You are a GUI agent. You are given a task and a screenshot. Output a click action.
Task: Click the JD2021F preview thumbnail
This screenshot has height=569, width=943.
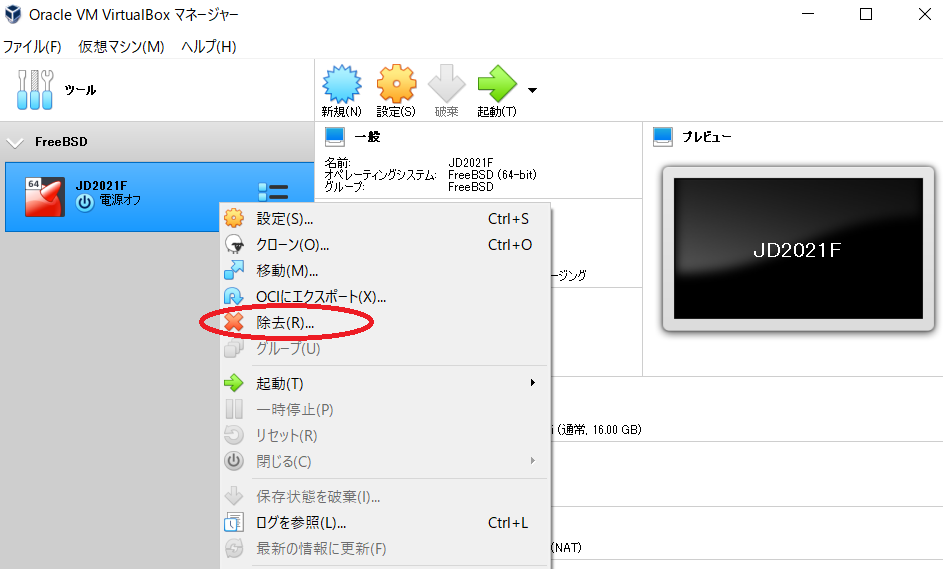(797, 249)
